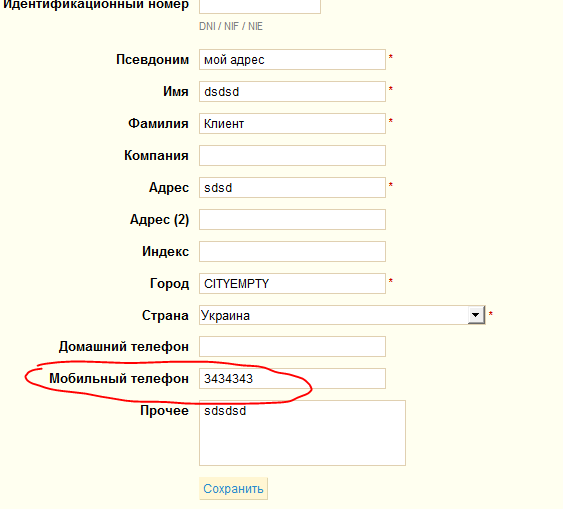Select the empty Индекс input field
The height and width of the screenshot is (509, 563).
pyautogui.click(x=292, y=251)
